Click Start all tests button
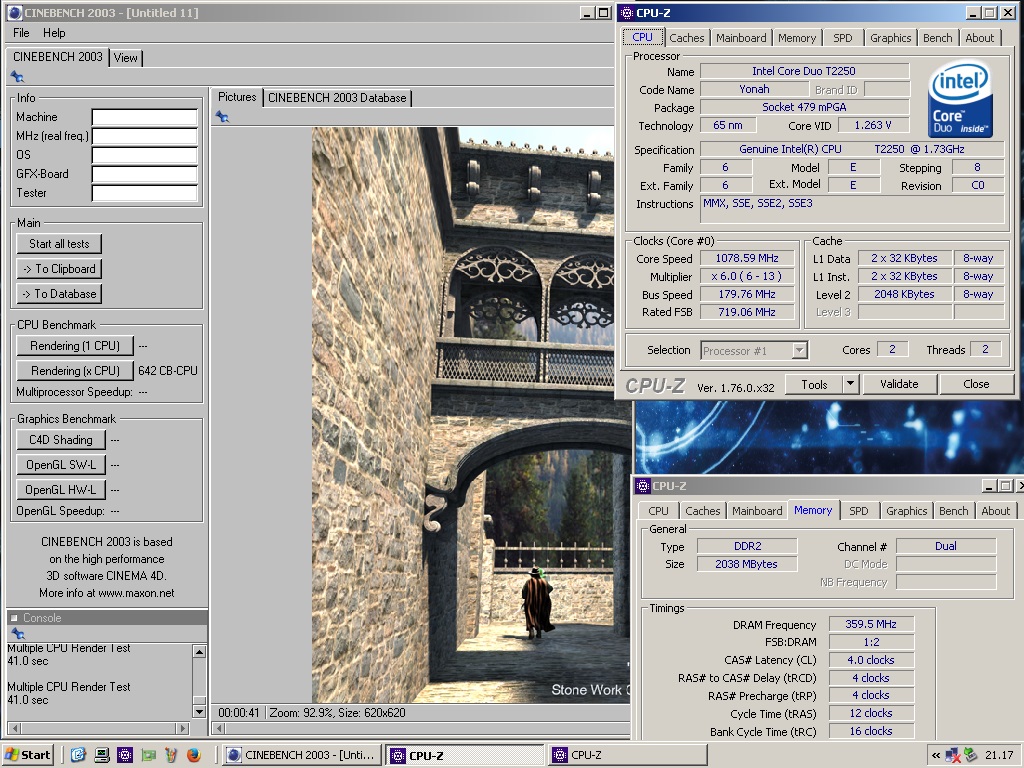 (59, 244)
